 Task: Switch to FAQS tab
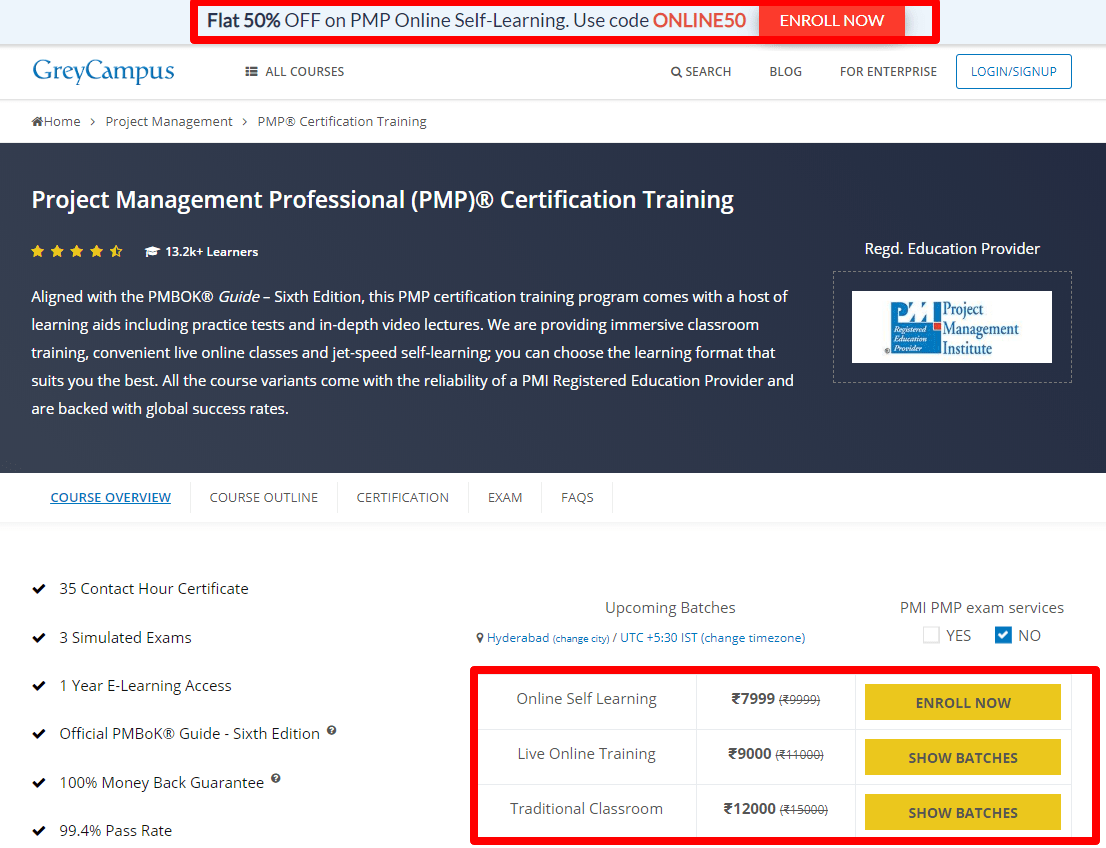tap(577, 497)
